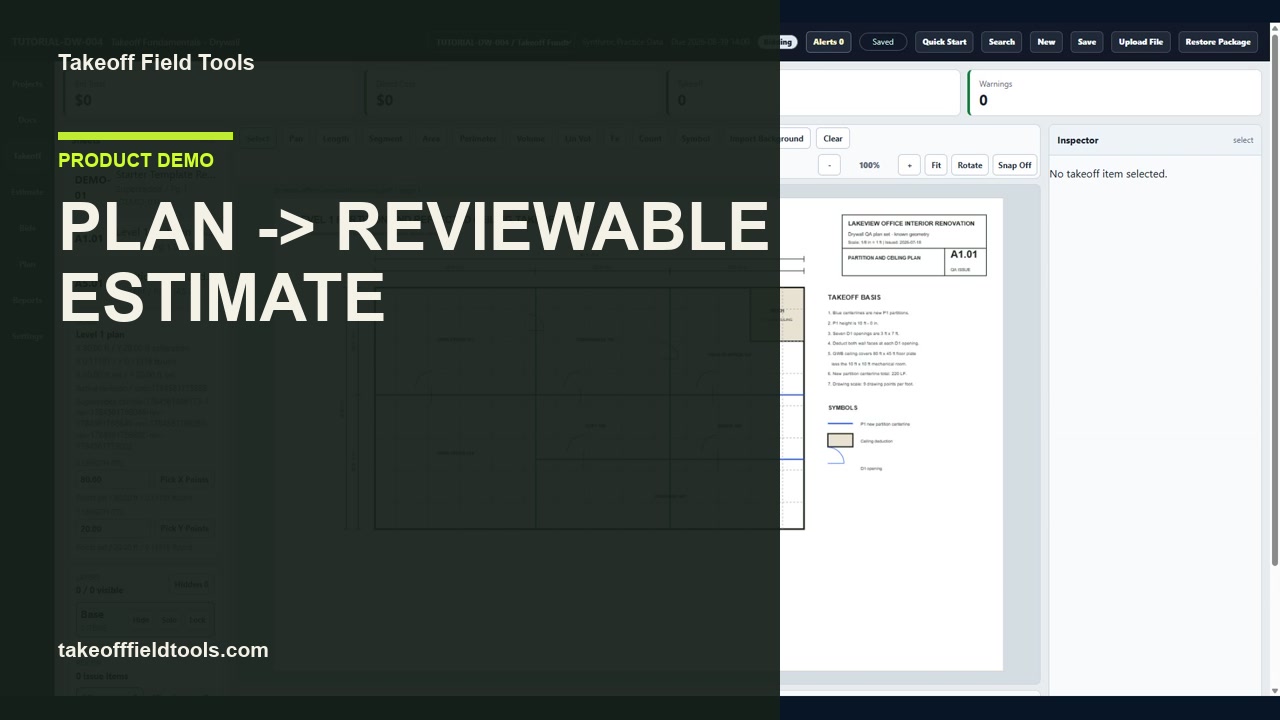The width and height of the screenshot is (1280, 720).
Task: Fit the plan to the view
Action: [936, 165]
